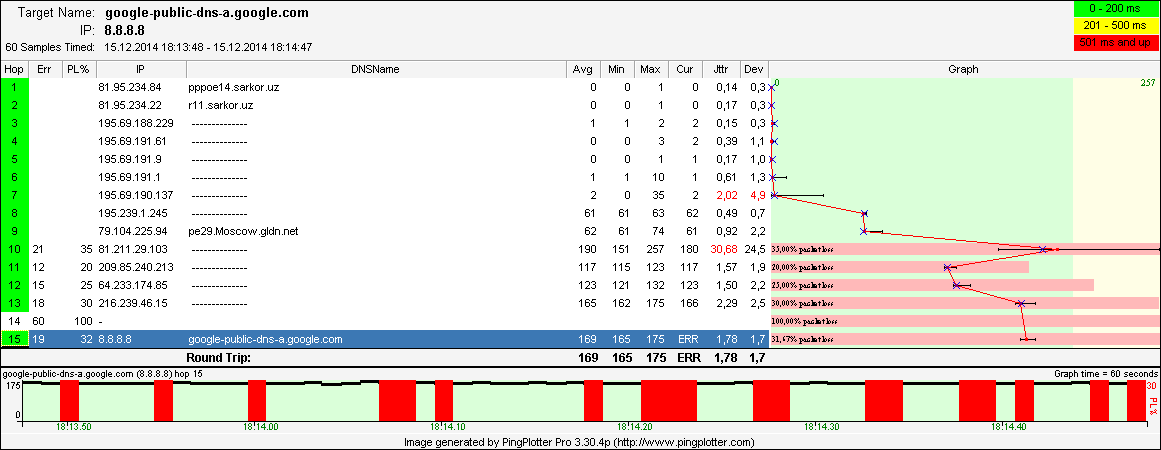This screenshot has height=450, width=1161.
Task: Click target name google-public-dns-a.google.com title
Action: pos(207,13)
